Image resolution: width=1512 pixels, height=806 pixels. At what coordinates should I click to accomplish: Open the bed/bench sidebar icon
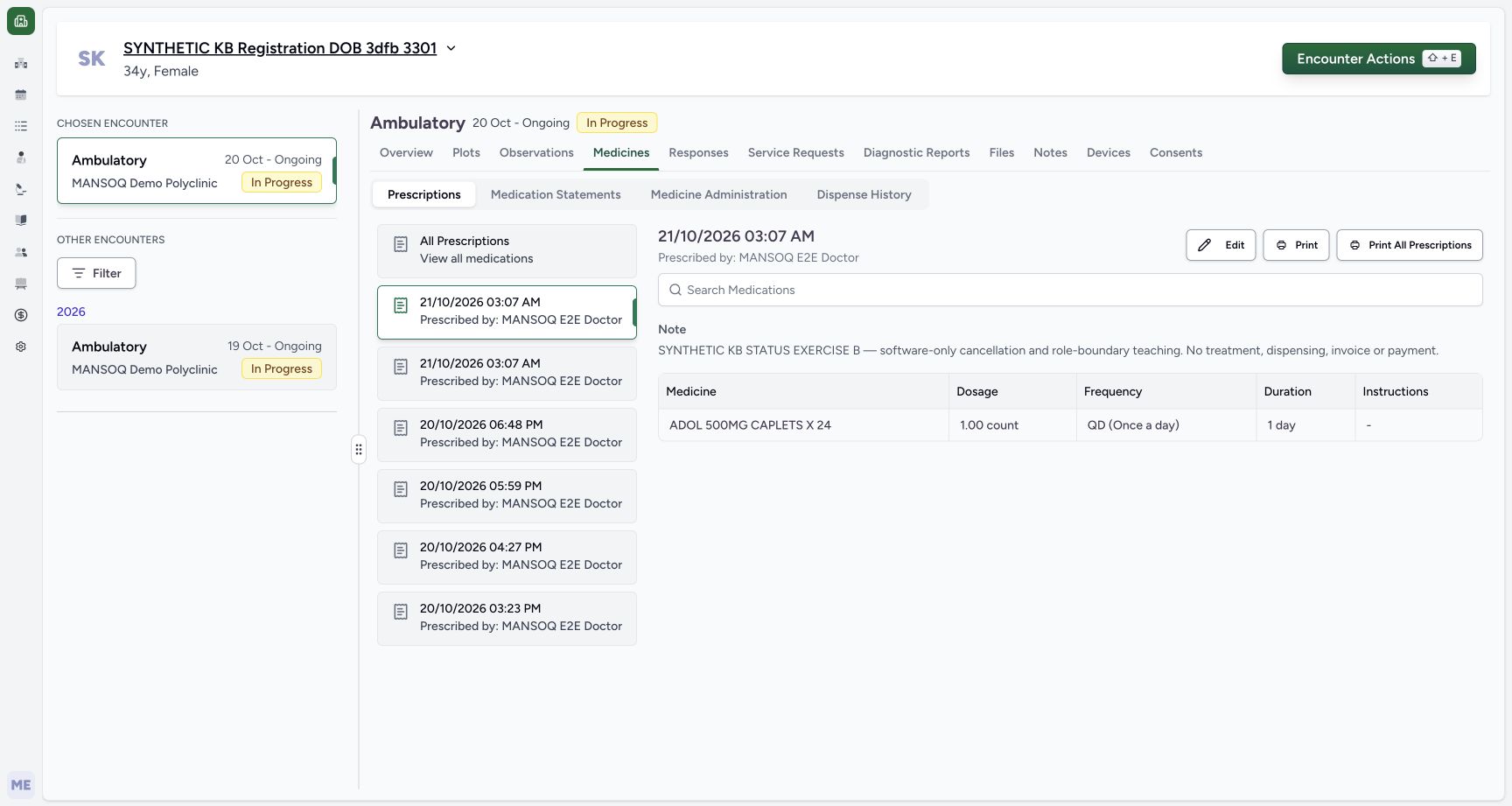tap(21, 284)
